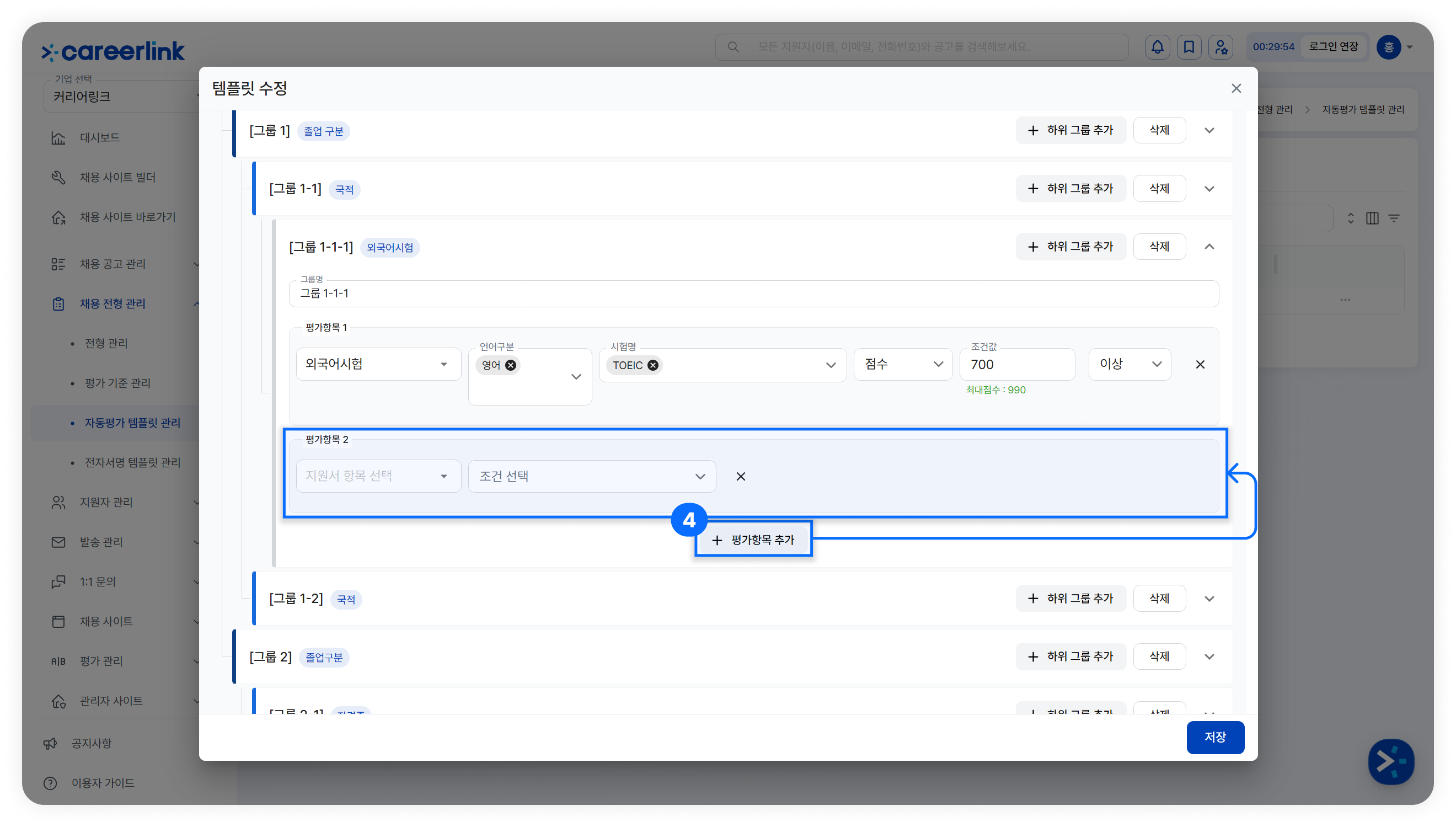Expand the 그룹 1-1 section chevron
The image size is (1456, 827).
coord(1209,189)
